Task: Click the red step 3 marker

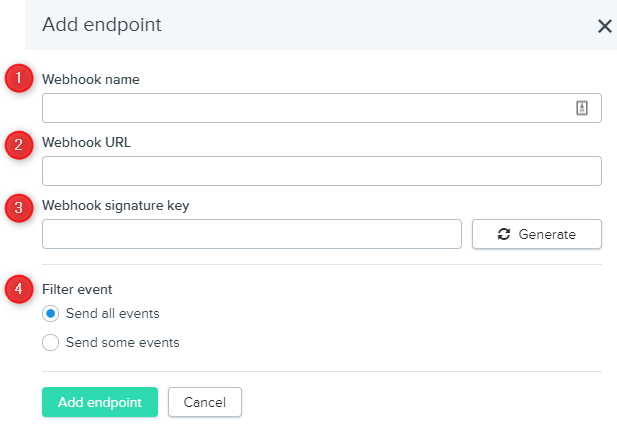Action: (17, 208)
